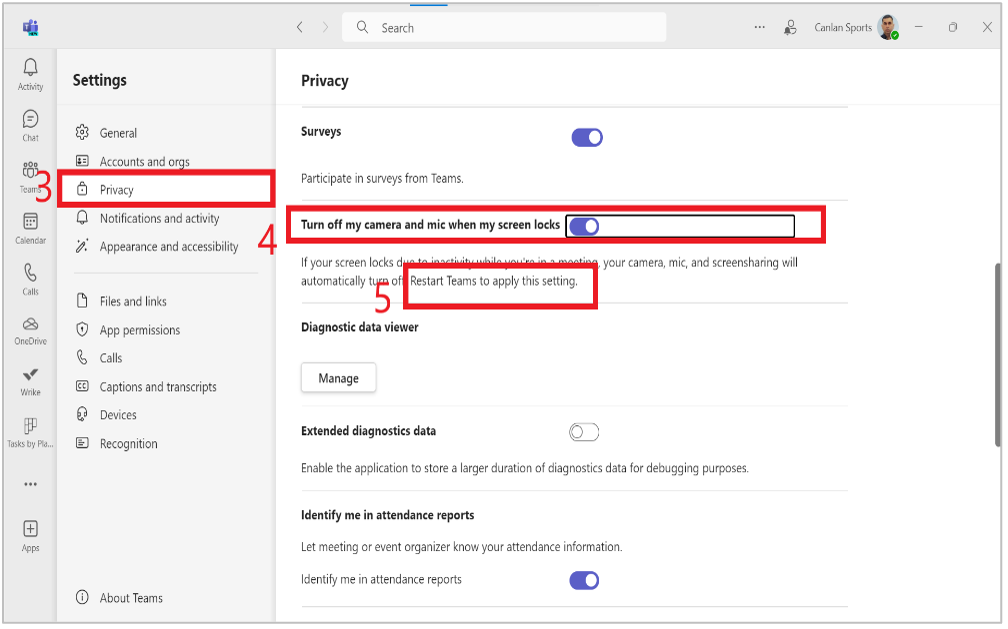Open Tasks by Planner app icon
The width and height of the screenshot is (1008, 629).
[x=30, y=432]
